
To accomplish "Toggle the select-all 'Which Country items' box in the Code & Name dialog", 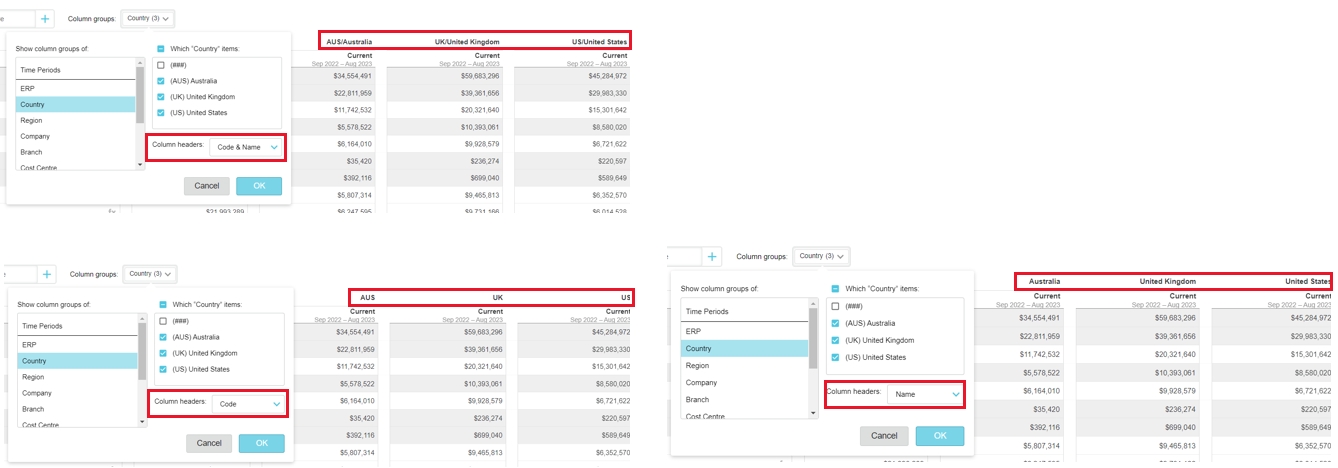I will coord(161,49).
